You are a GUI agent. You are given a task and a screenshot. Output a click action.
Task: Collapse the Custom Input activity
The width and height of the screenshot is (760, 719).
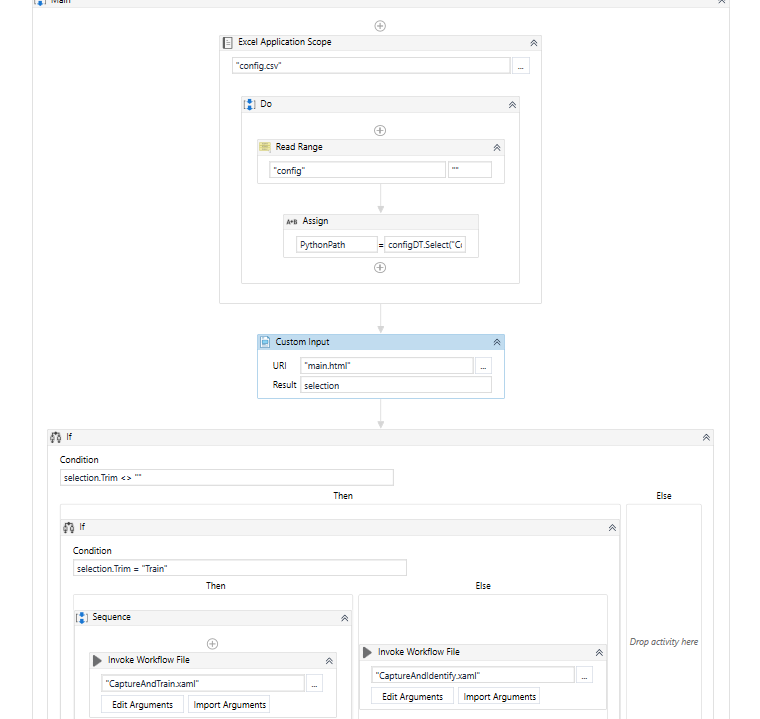[x=496, y=342]
